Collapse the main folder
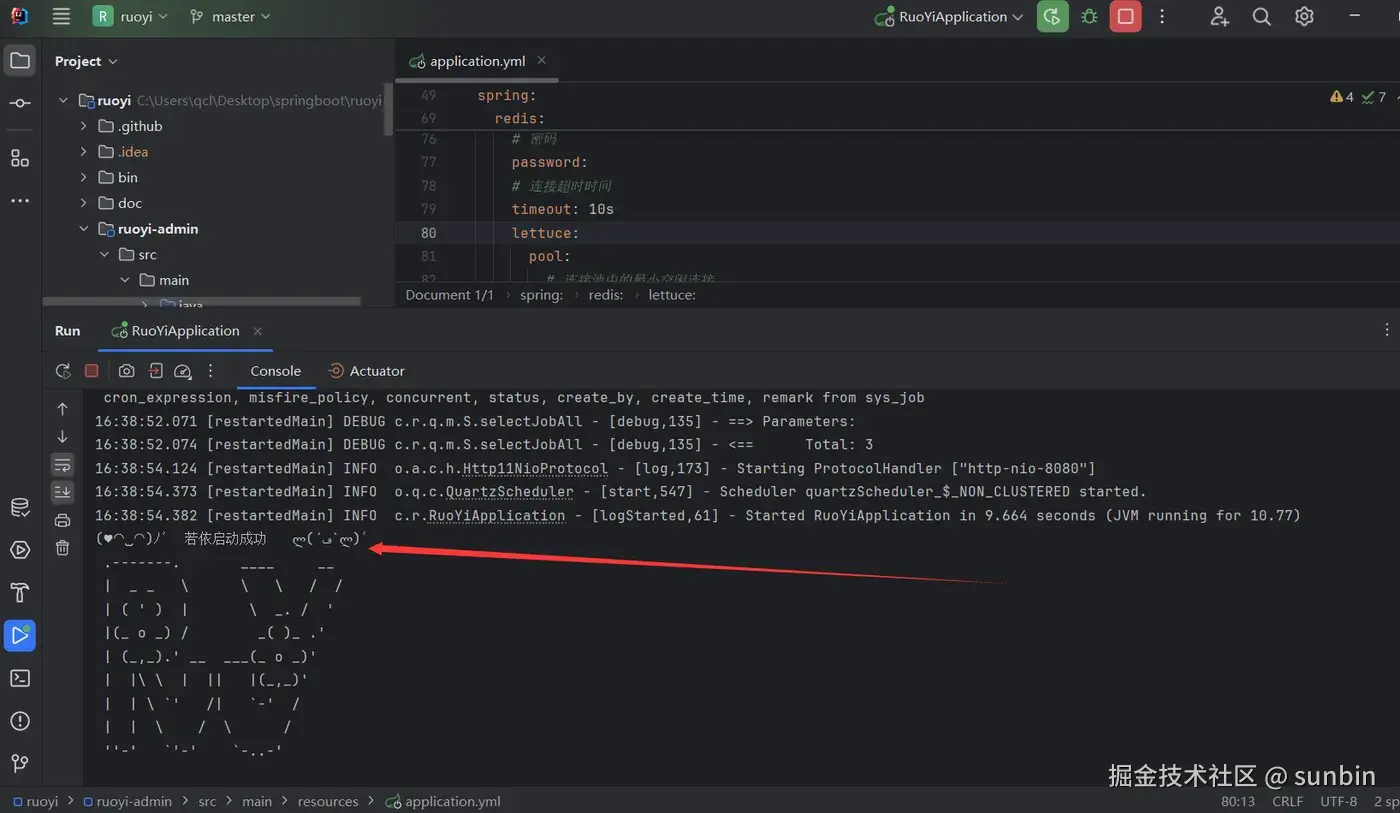Viewport: 1400px width, 813px height. point(125,280)
